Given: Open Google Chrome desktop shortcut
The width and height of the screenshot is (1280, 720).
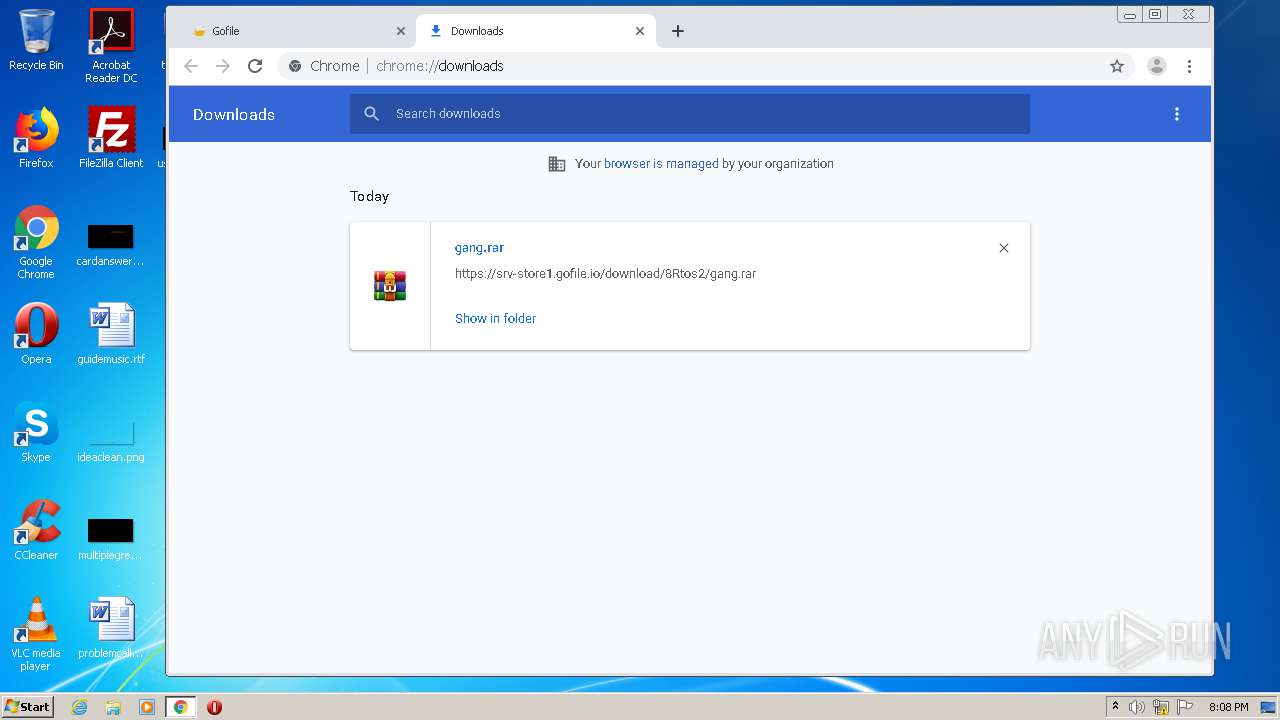Looking at the screenshot, I should pos(36,242).
